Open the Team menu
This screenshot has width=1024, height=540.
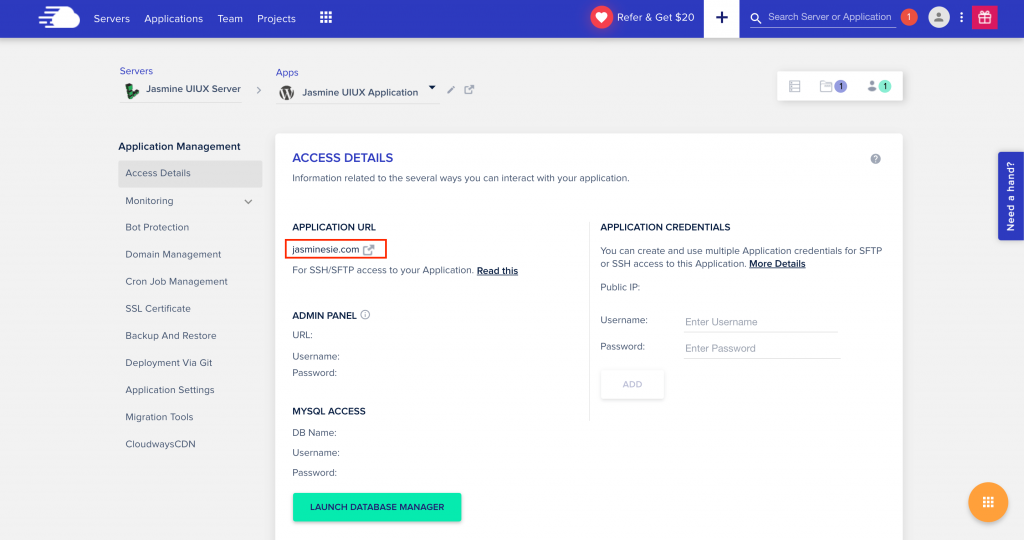pyautogui.click(x=230, y=18)
